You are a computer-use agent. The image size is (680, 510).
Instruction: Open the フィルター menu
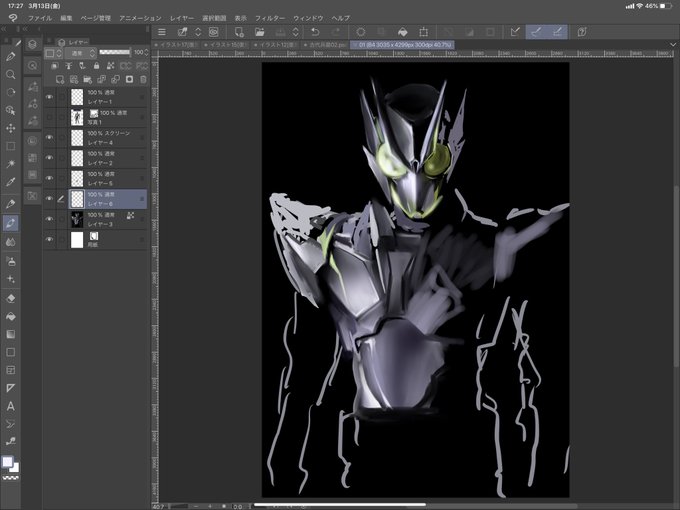270,18
